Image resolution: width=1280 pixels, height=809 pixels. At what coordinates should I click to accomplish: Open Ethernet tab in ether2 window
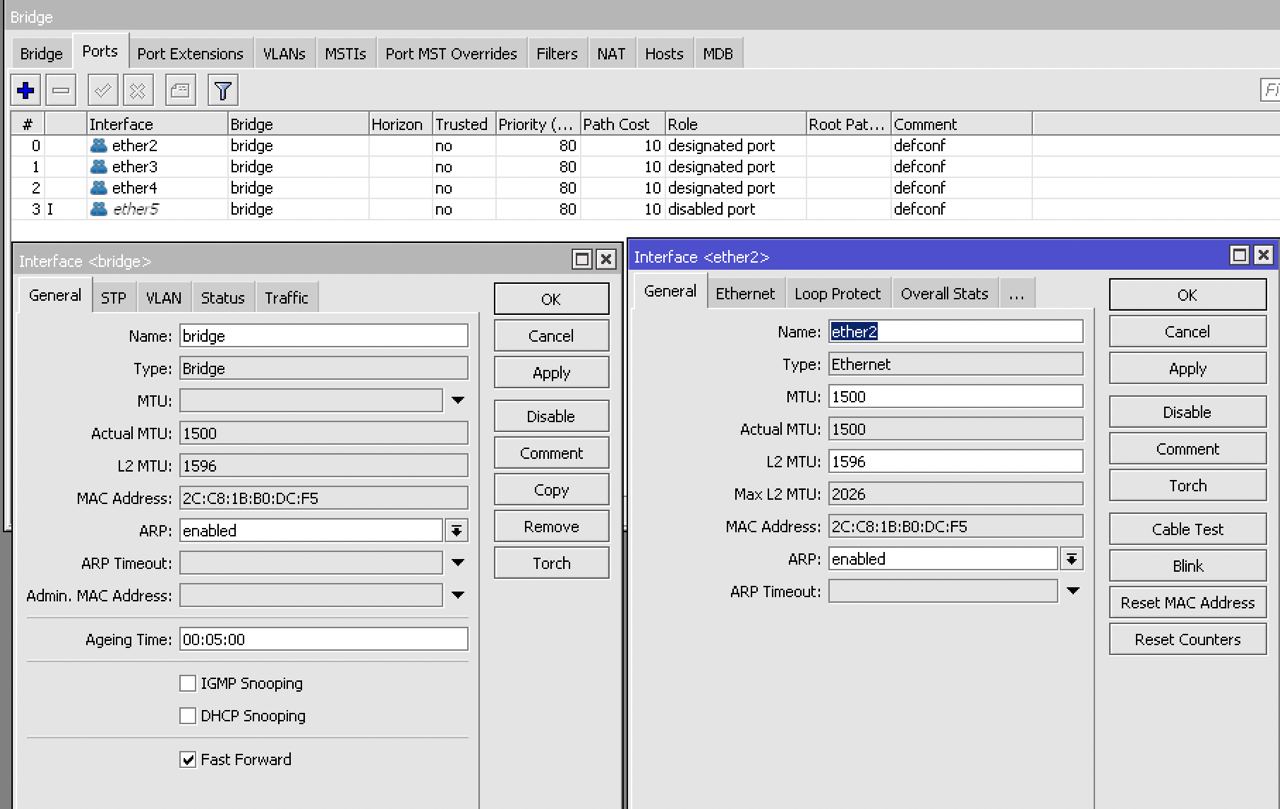745,293
